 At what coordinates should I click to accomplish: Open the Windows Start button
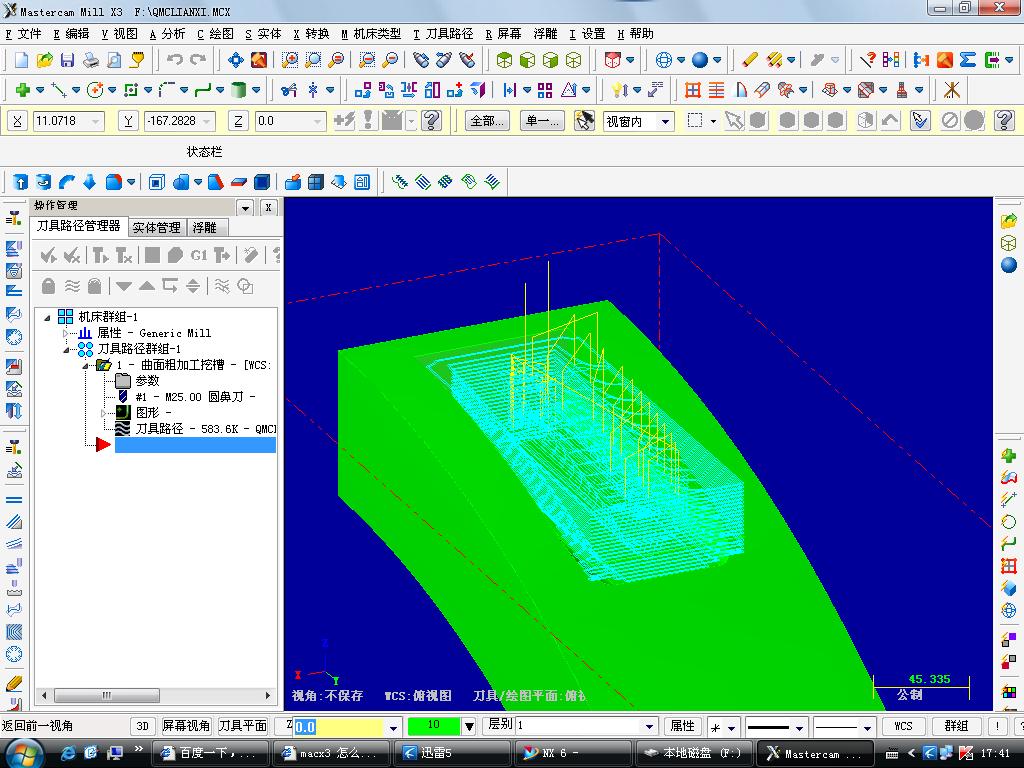(24, 754)
